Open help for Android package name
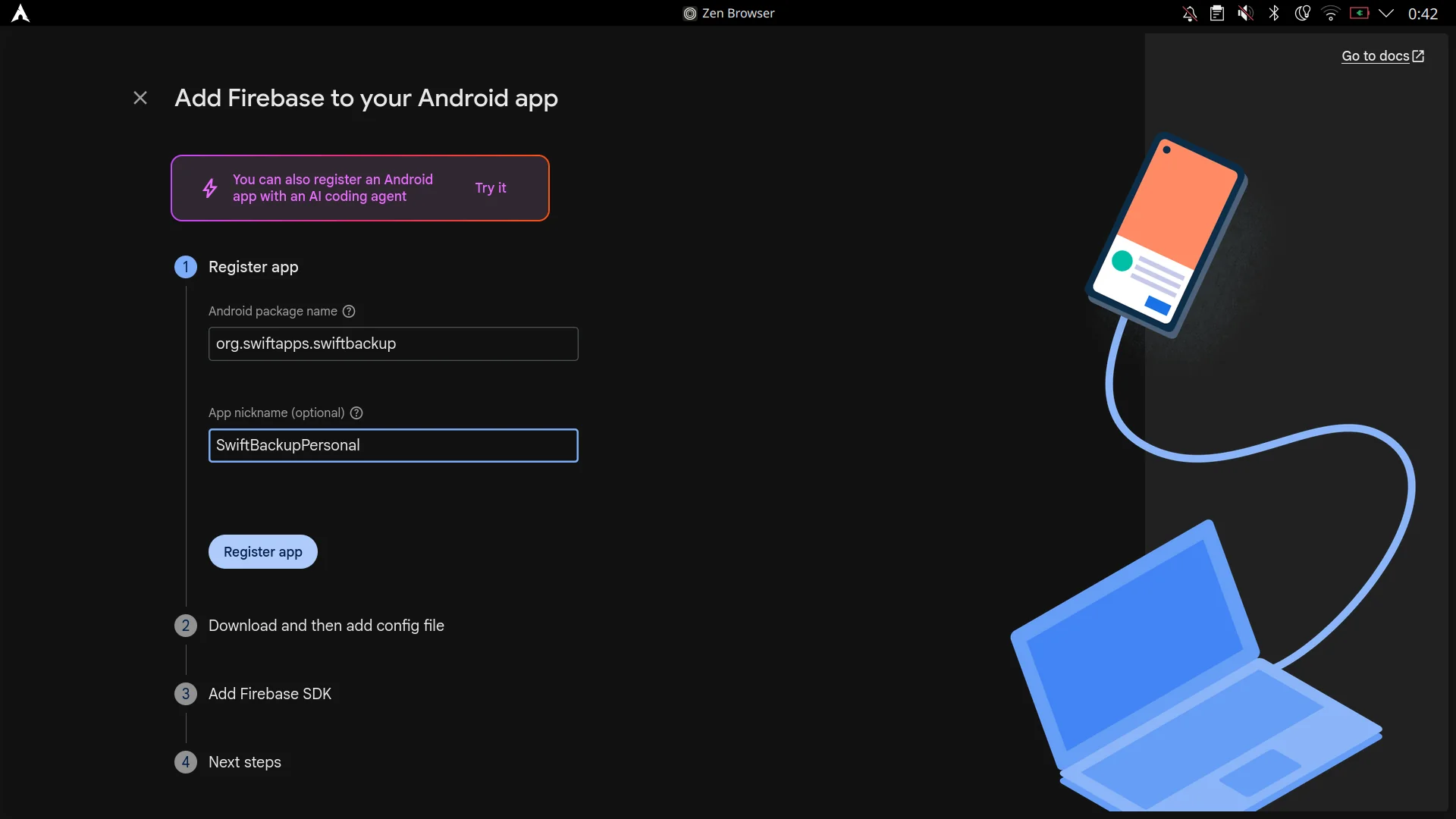Viewport: 1456px width, 819px height. [349, 311]
